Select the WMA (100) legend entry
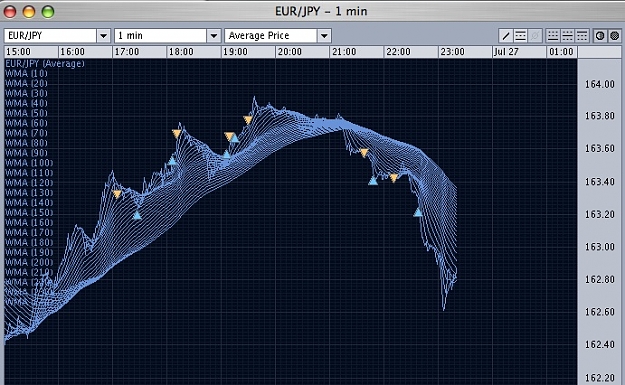The width and height of the screenshot is (625, 385). [x=29, y=163]
